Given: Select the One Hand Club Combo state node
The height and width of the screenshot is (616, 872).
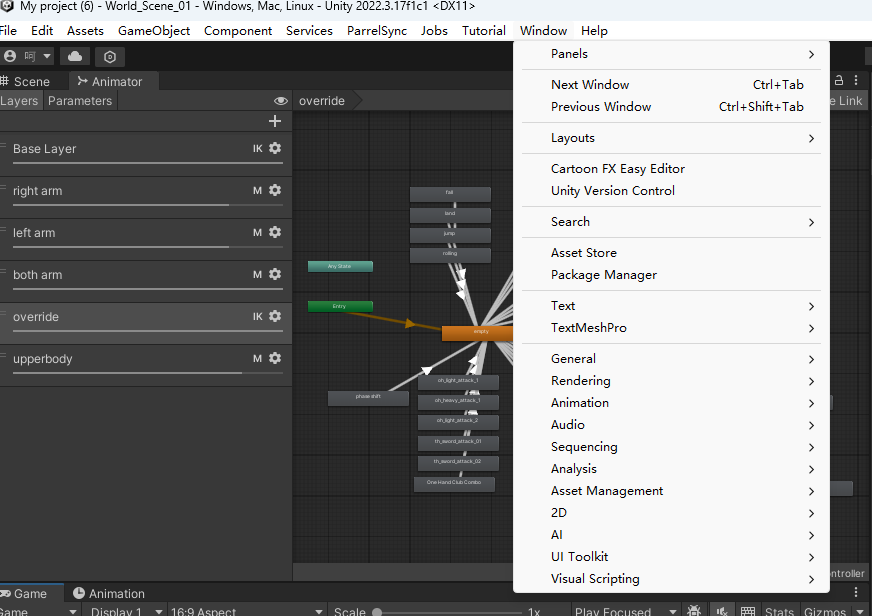Looking at the screenshot, I should [454, 484].
